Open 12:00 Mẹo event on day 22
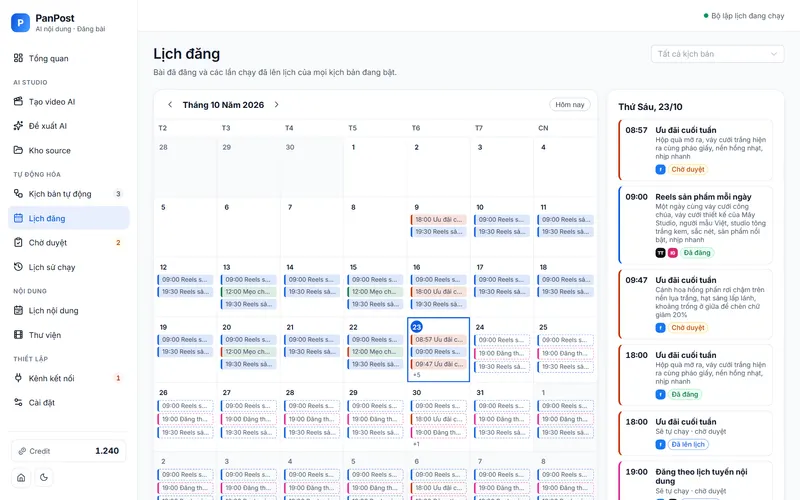 (x=375, y=352)
